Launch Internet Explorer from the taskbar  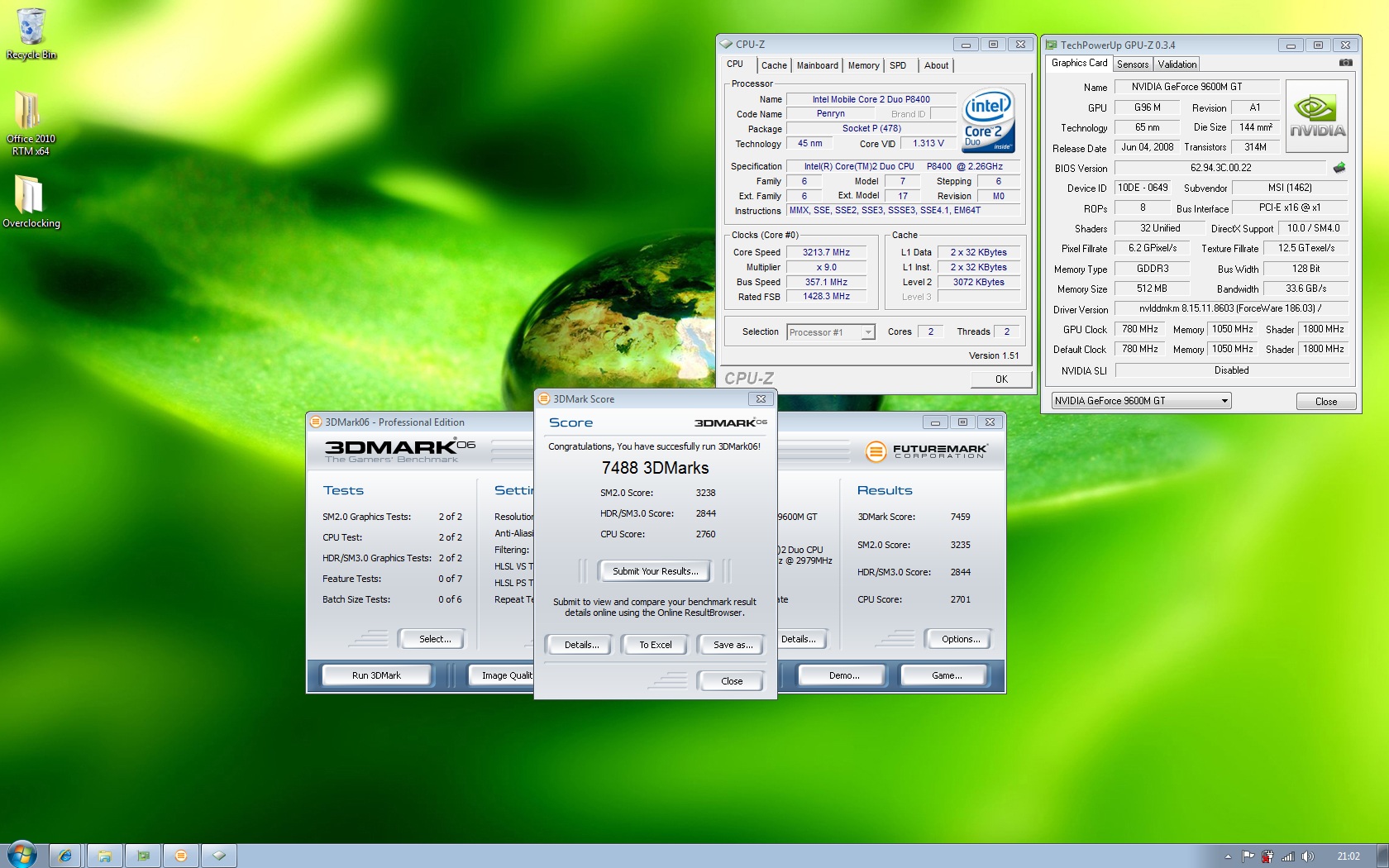point(65,856)
